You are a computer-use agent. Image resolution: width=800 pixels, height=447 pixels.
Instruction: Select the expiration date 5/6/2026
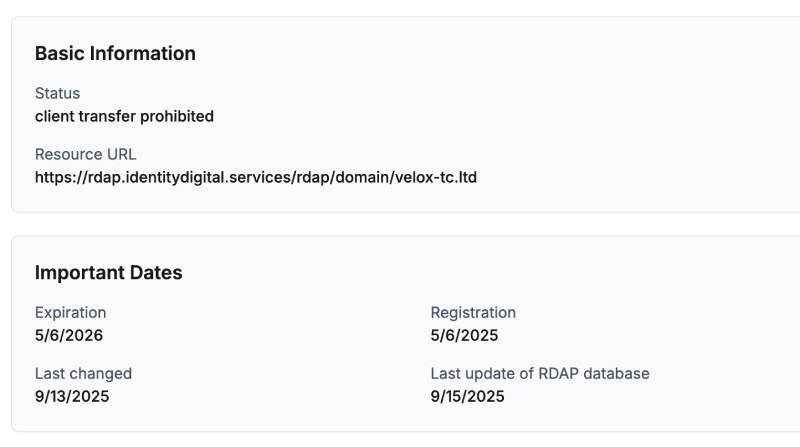(68, 335)
